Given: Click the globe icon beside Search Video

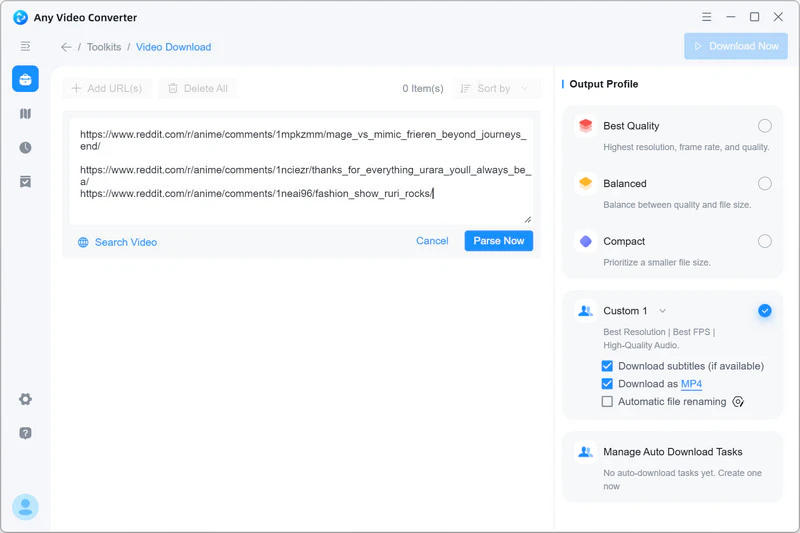Looking at the screenshot, I should click(x=83, y=242).
